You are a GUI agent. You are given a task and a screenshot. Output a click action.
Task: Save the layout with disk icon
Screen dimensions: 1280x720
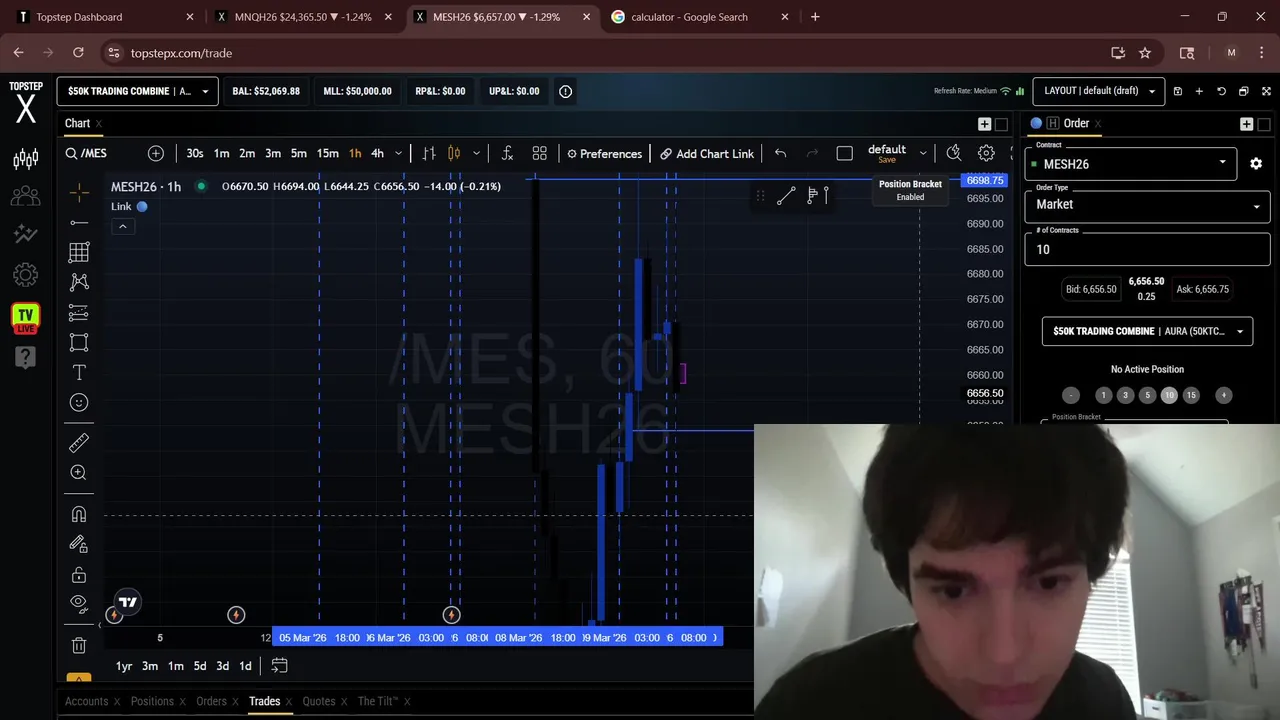pos(1178,91)
